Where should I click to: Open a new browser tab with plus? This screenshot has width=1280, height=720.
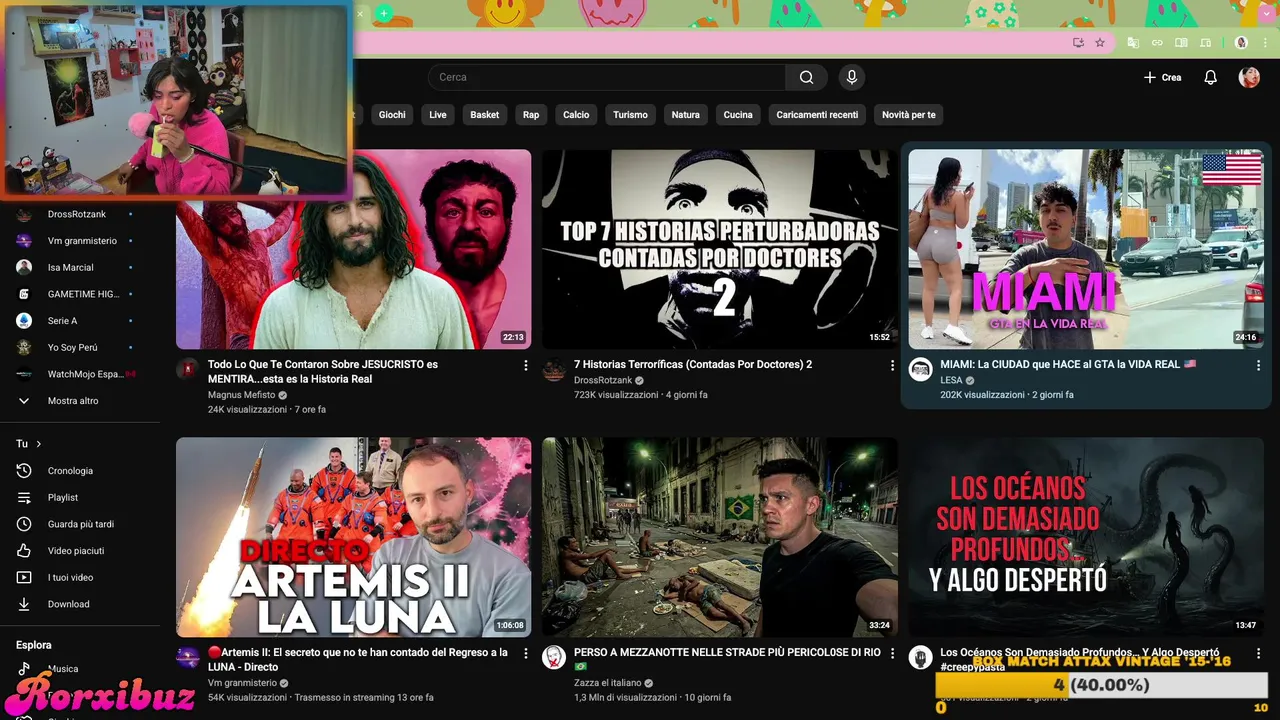point(384,13)
